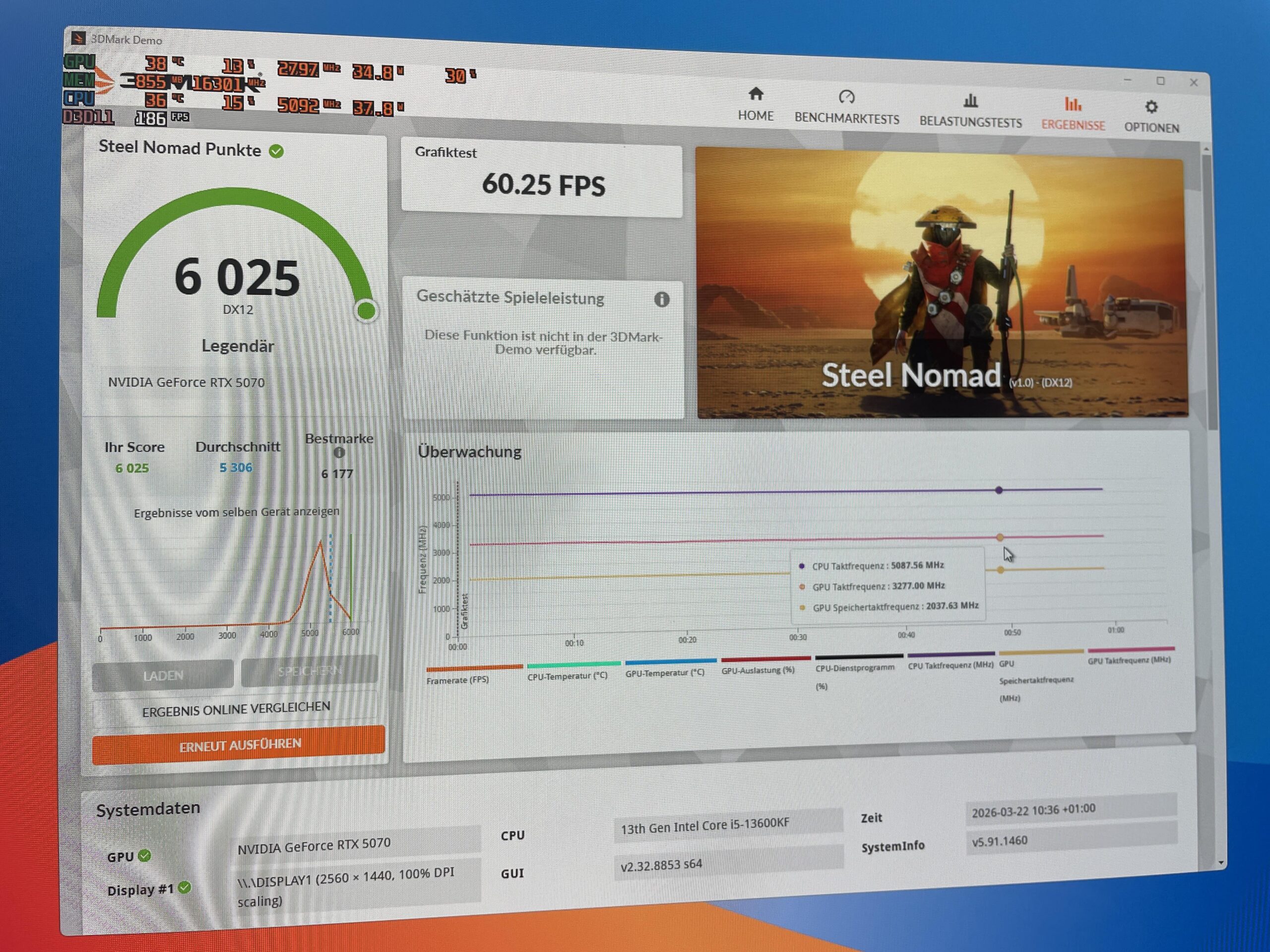The width and height of the screenshot is (1270, 952).
Task: Toggle GPU-Auslastung (%) legend entry
Action: tap(758, 670)
